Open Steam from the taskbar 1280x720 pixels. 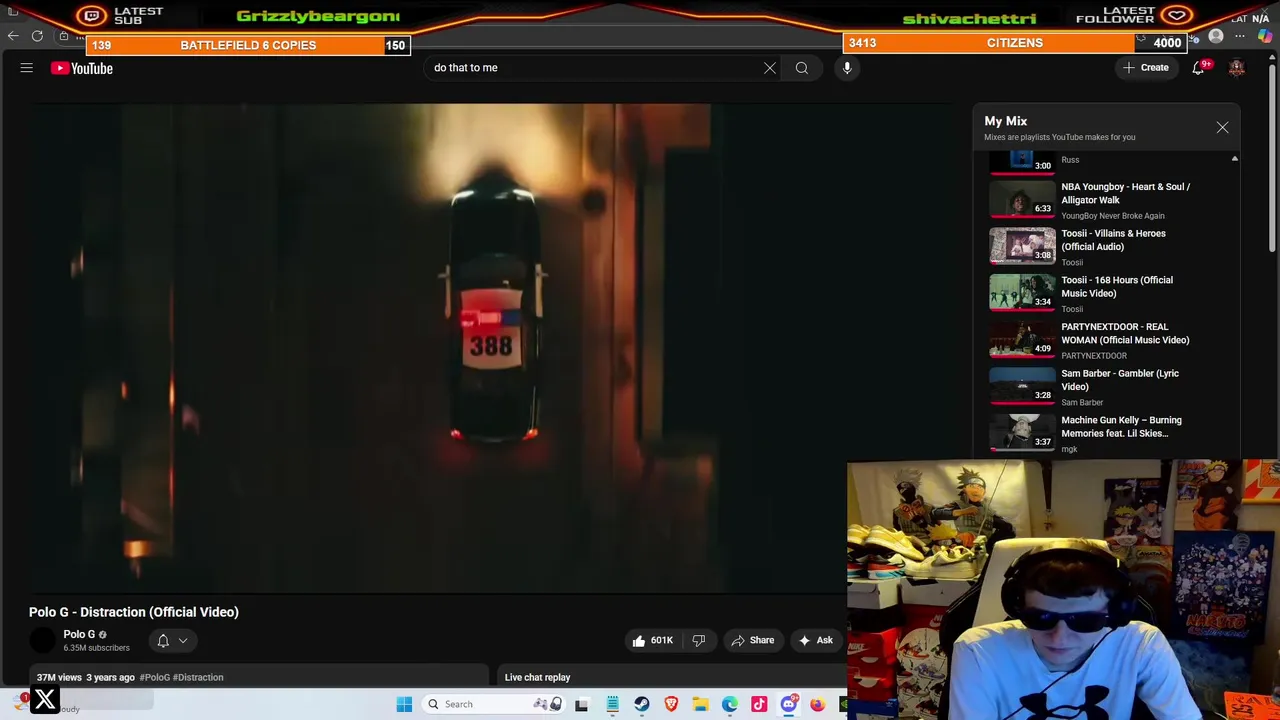(642, 704)
